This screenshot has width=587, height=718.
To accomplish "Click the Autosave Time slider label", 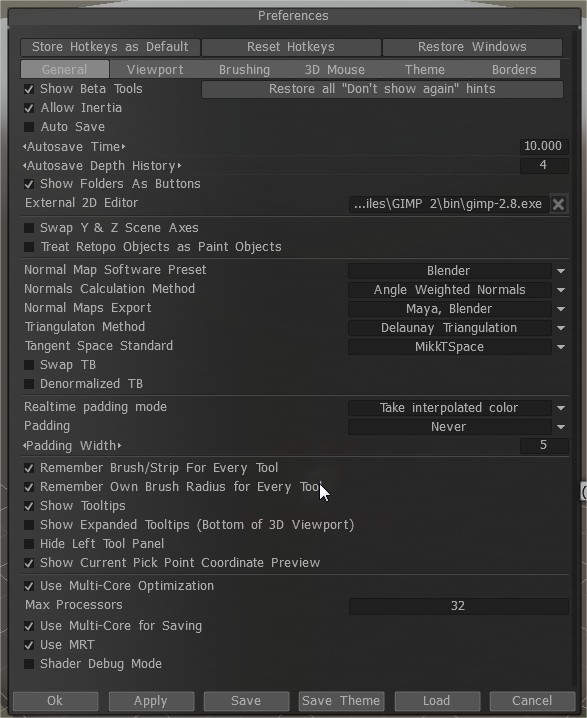I will [74, 147].
